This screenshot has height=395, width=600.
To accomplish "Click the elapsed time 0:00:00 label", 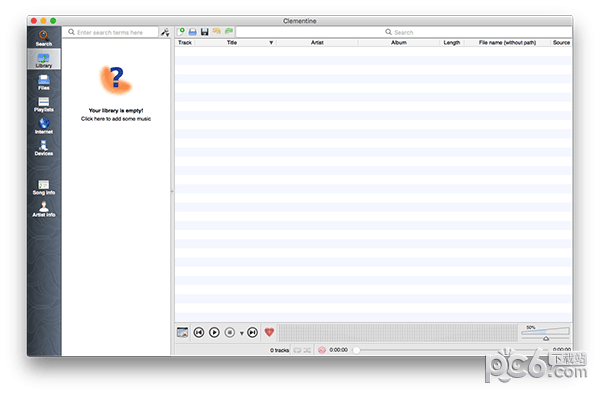I will pos(339,350).
